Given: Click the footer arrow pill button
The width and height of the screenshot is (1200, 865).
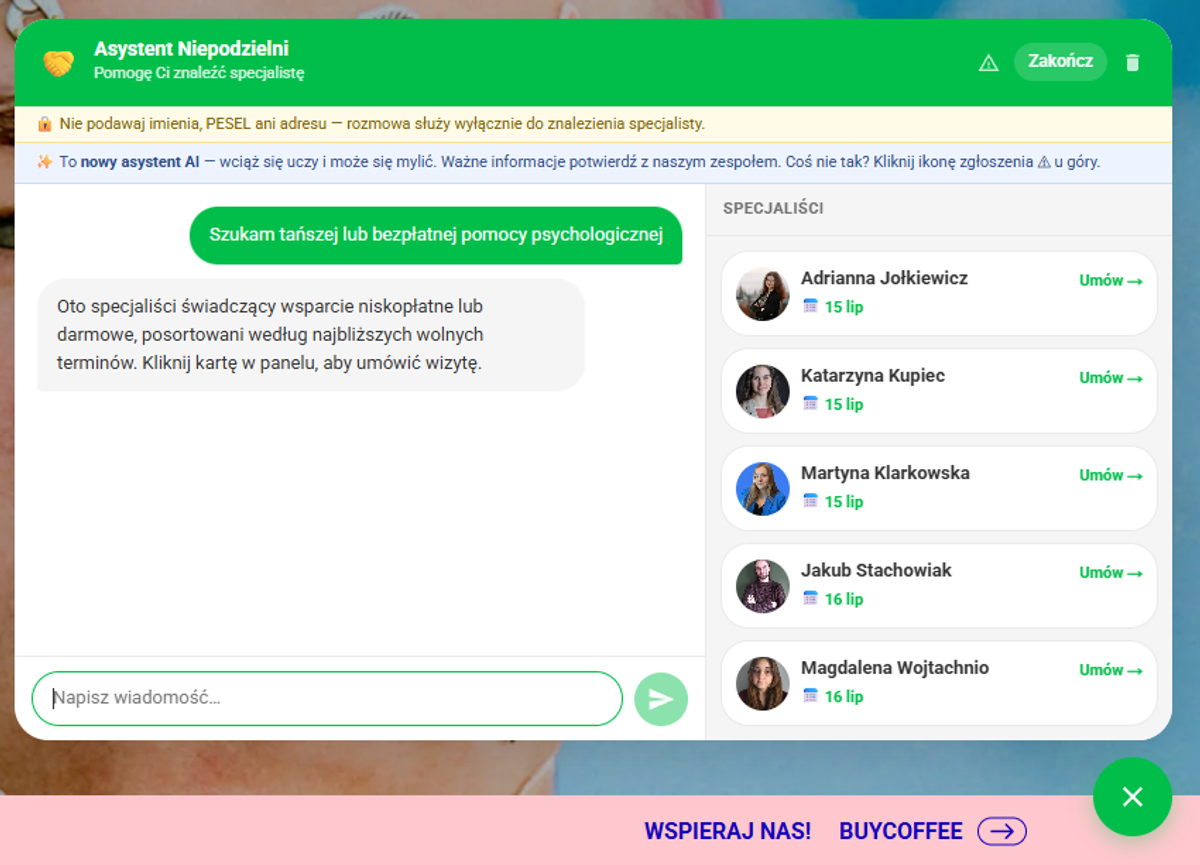Looking at the screenshot, I should click(1002, 831).
